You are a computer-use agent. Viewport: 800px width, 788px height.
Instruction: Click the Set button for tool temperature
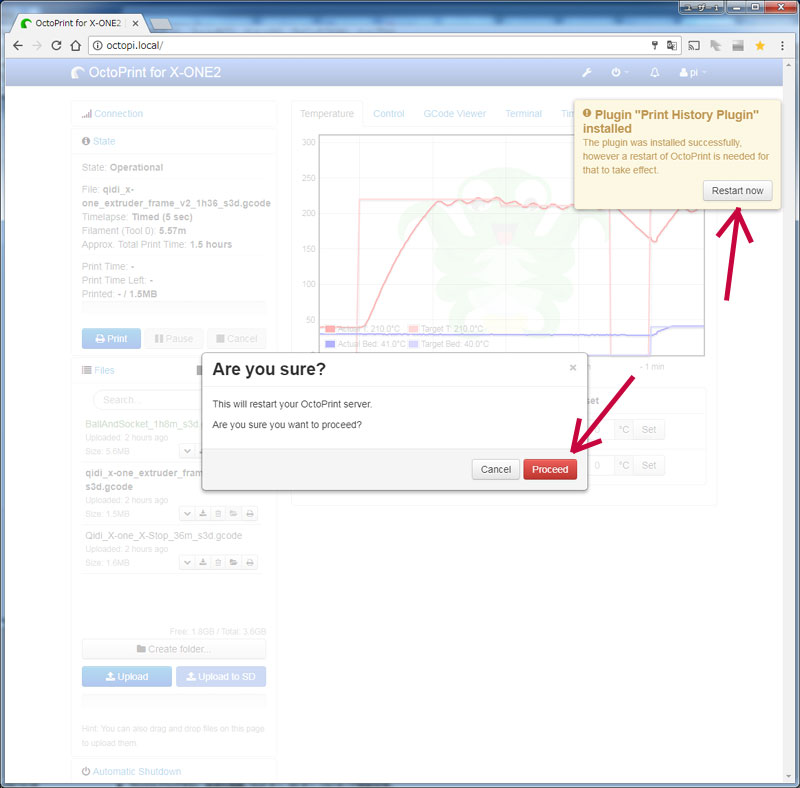(648, 429)
